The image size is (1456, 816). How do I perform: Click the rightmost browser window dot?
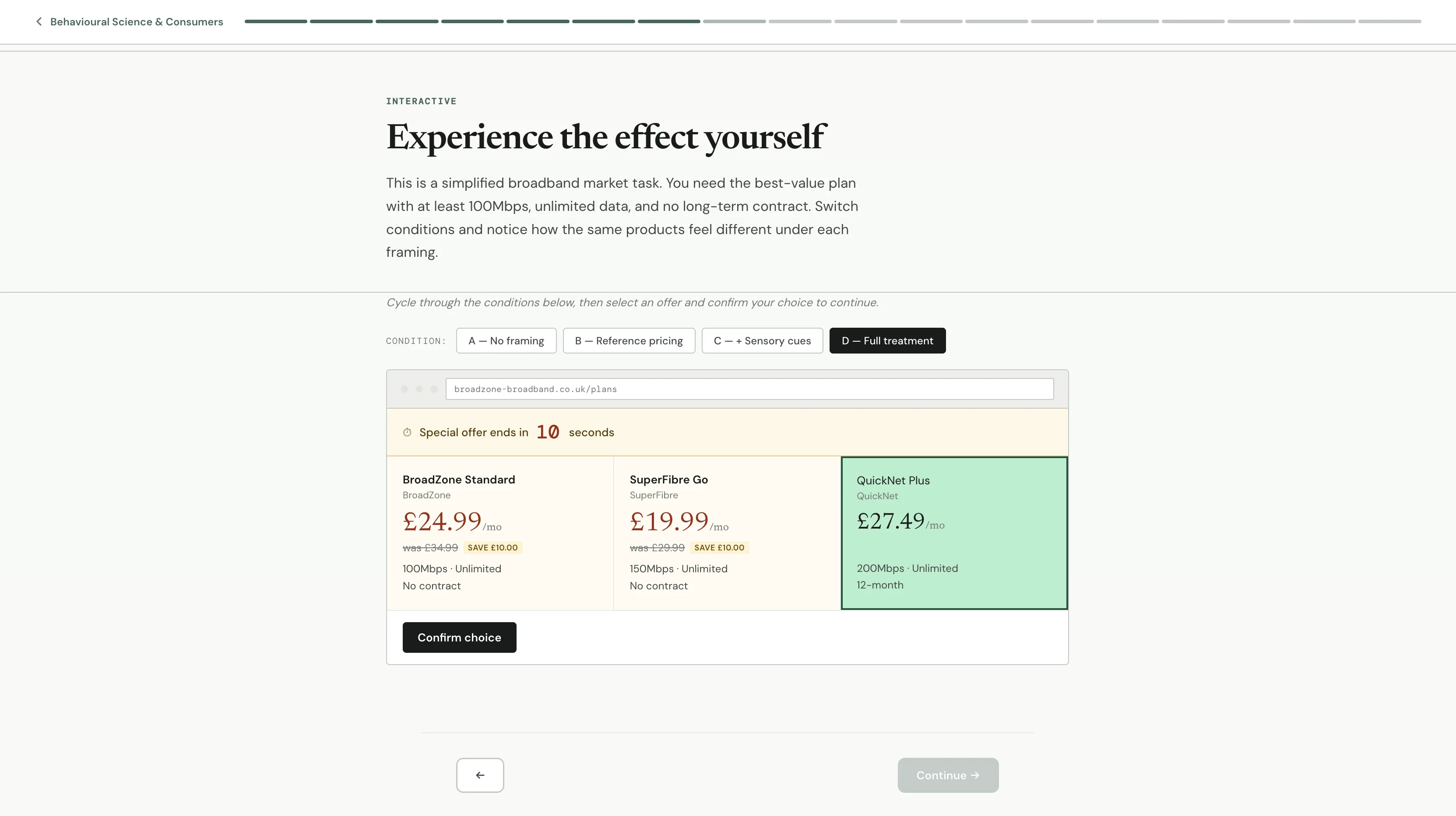tap(434, 389)
